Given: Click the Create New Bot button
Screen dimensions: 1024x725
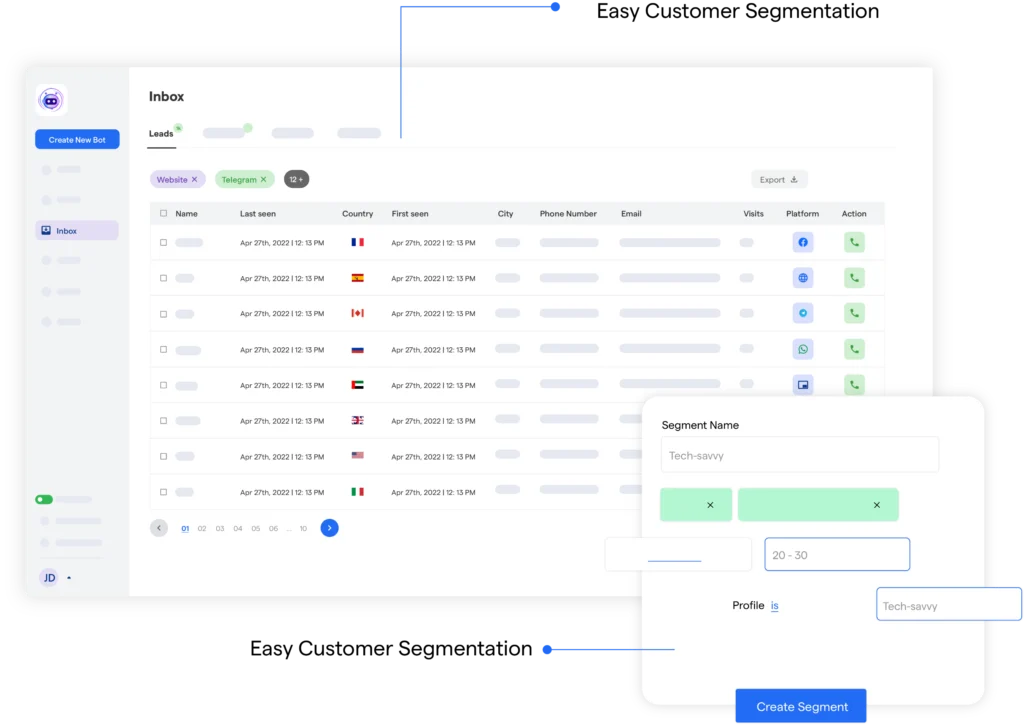Looking at the screenshot, I should coord(77,140).
